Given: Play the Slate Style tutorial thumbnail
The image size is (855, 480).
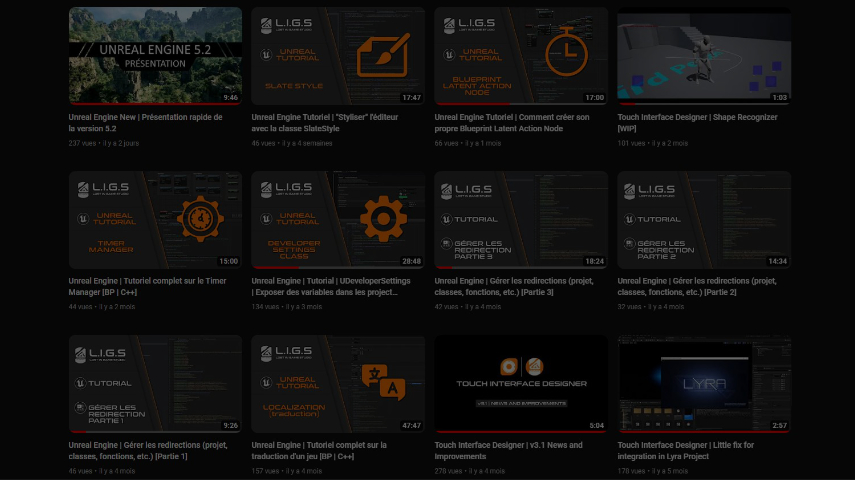Looking at the screenshot, I should 338,56.
